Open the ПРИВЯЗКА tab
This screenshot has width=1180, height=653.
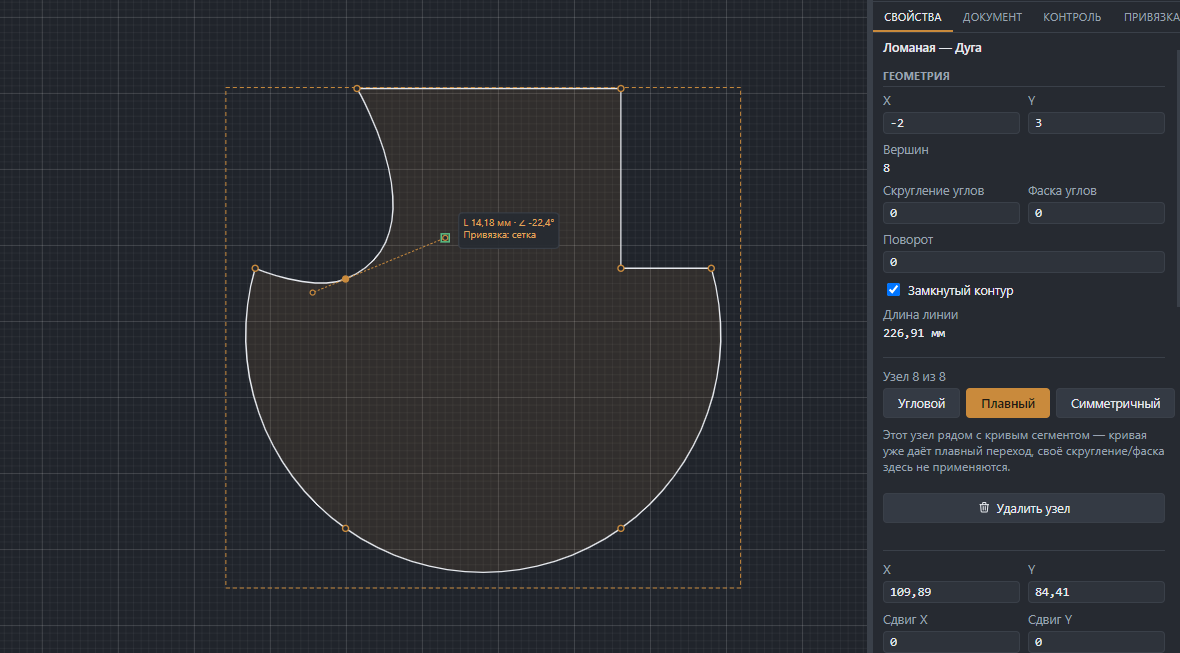tap(1150, 17)
